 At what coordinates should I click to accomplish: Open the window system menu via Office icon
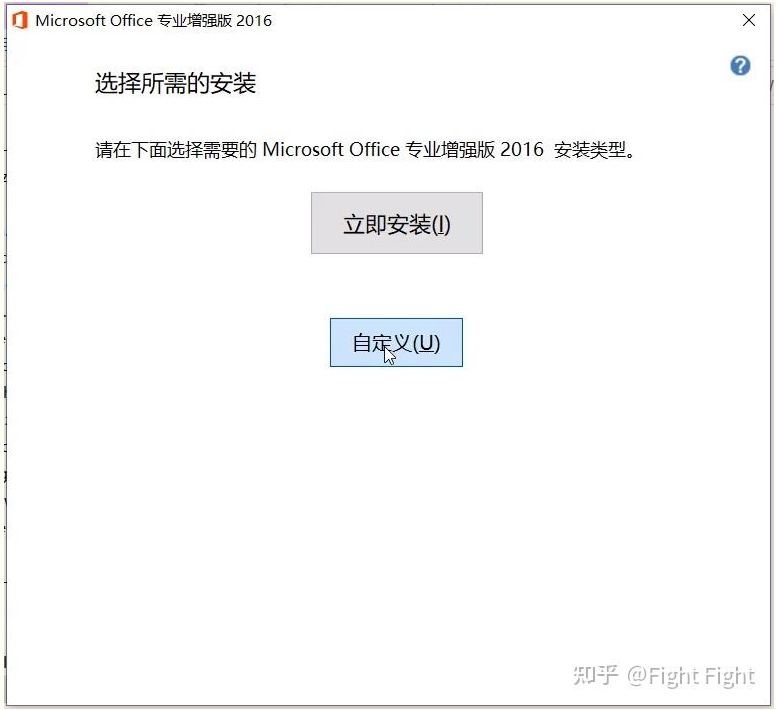tap(20, 21)
